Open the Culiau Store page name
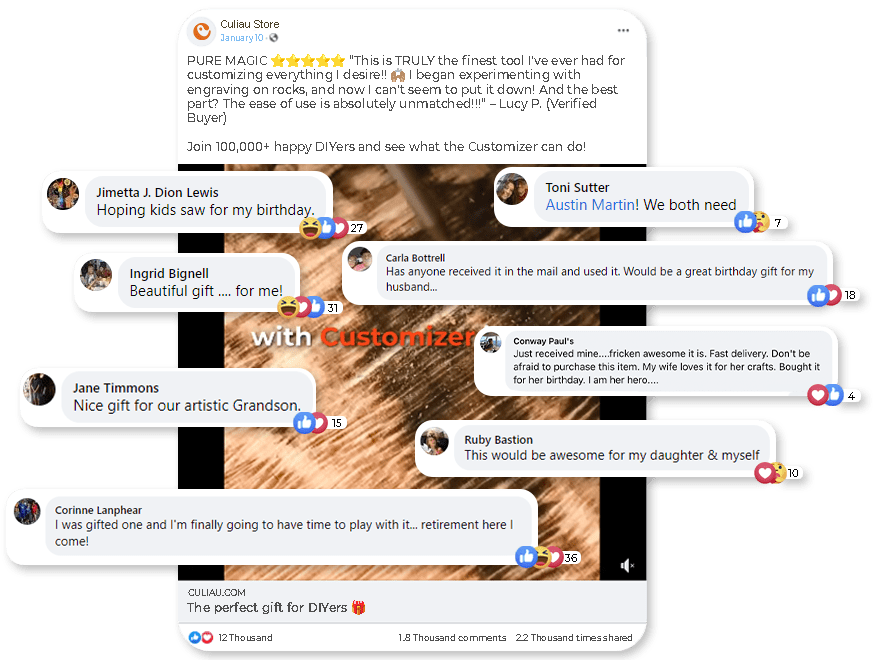Viewport: 874px width, 660px height. (250, 24)
